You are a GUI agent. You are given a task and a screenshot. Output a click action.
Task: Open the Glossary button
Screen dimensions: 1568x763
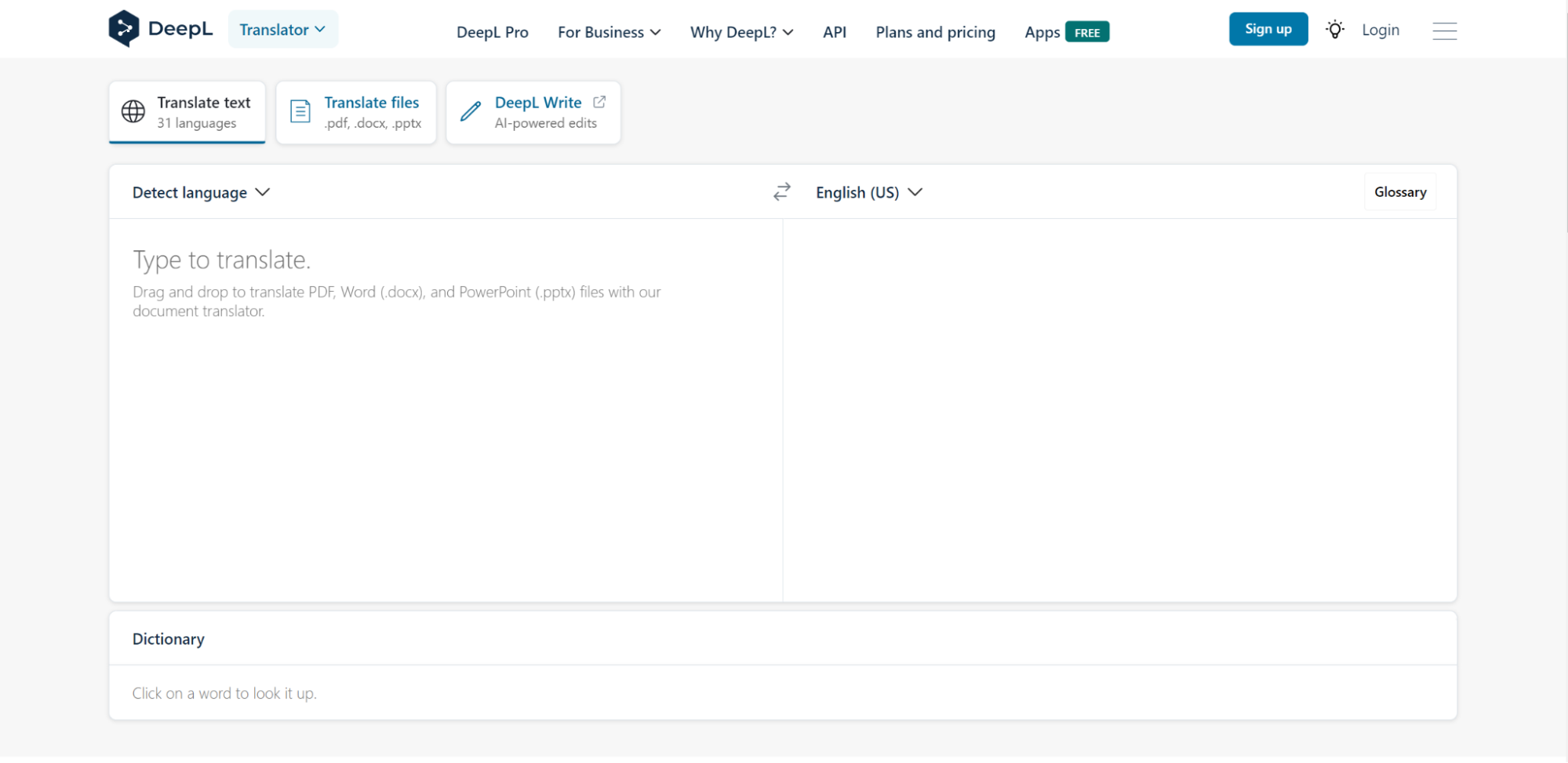coord(1399,192)
